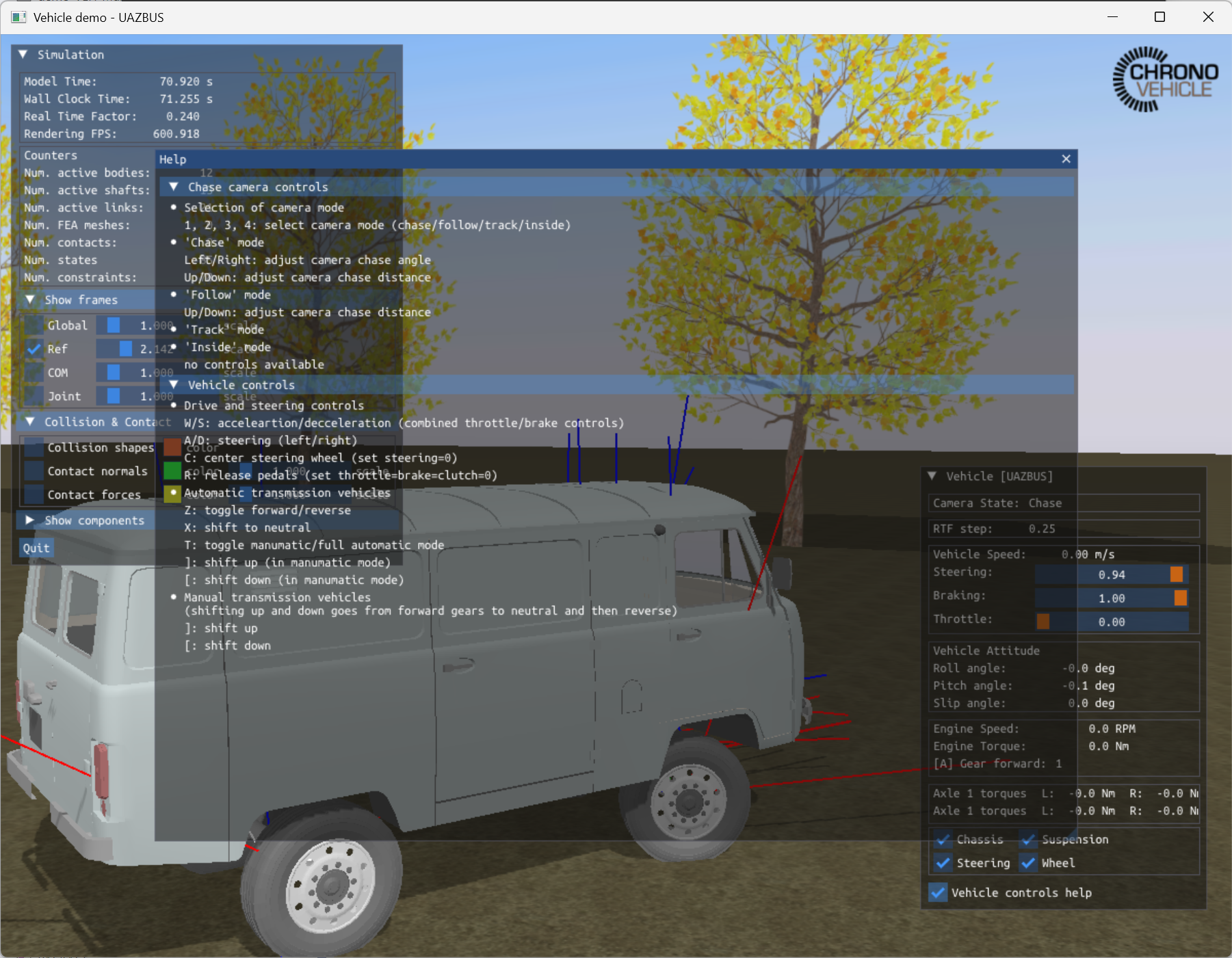Expand the Show components section
The width and height of the screenshot is (1232, 958).
[30, 520]
